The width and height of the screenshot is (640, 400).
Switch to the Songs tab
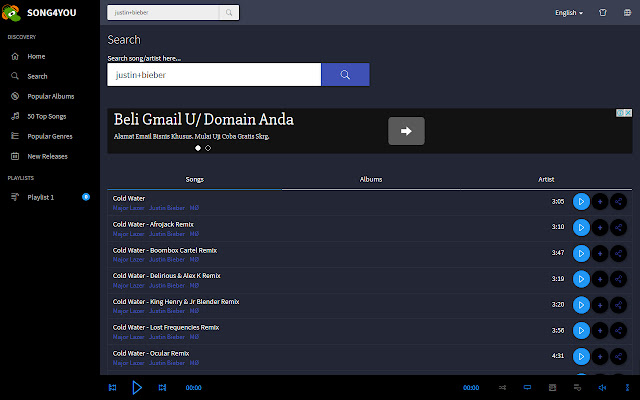click(x=194, y=179)
